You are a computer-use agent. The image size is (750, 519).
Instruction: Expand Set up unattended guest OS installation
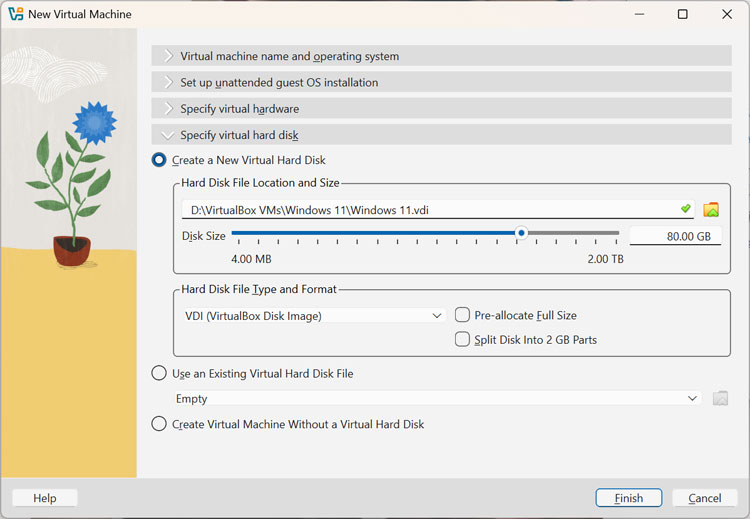pos(441,82)
